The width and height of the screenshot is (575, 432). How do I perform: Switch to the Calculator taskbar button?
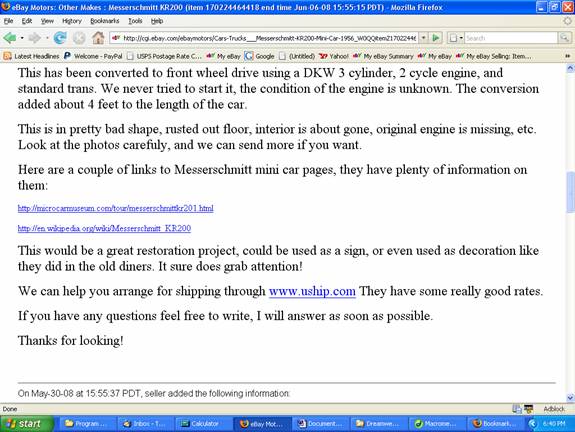click(x=204, y=424)
